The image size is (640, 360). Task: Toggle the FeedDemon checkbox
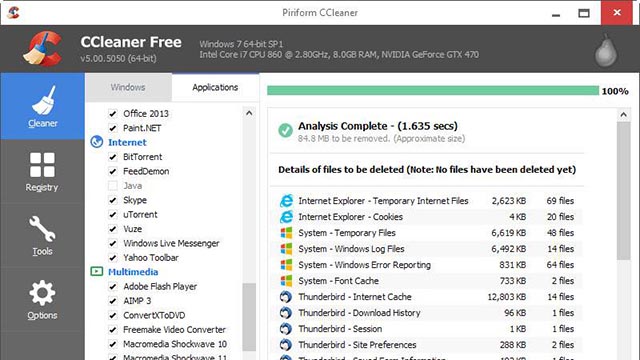[x=113, y=171]
